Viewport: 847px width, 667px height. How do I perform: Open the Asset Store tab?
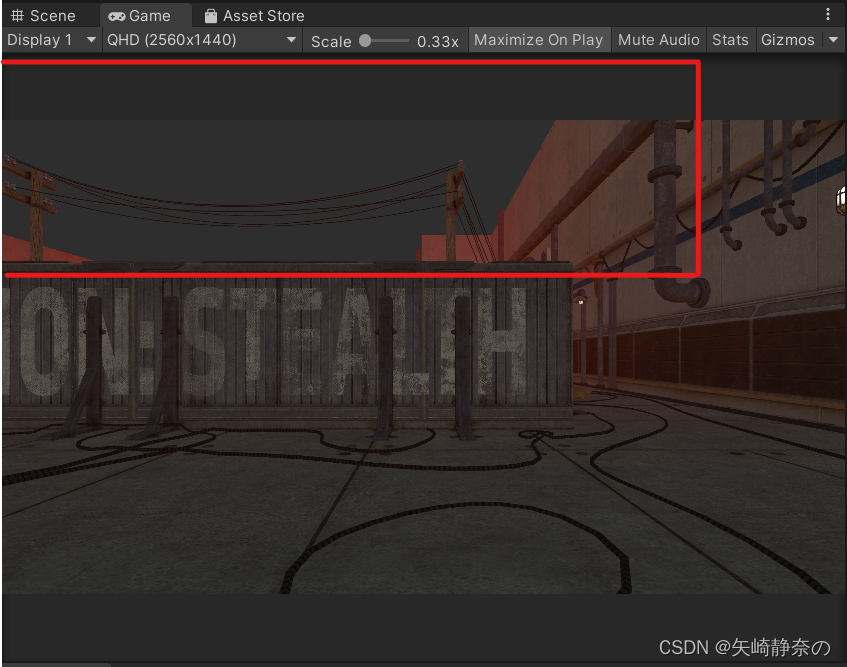[x=254, y=16]
